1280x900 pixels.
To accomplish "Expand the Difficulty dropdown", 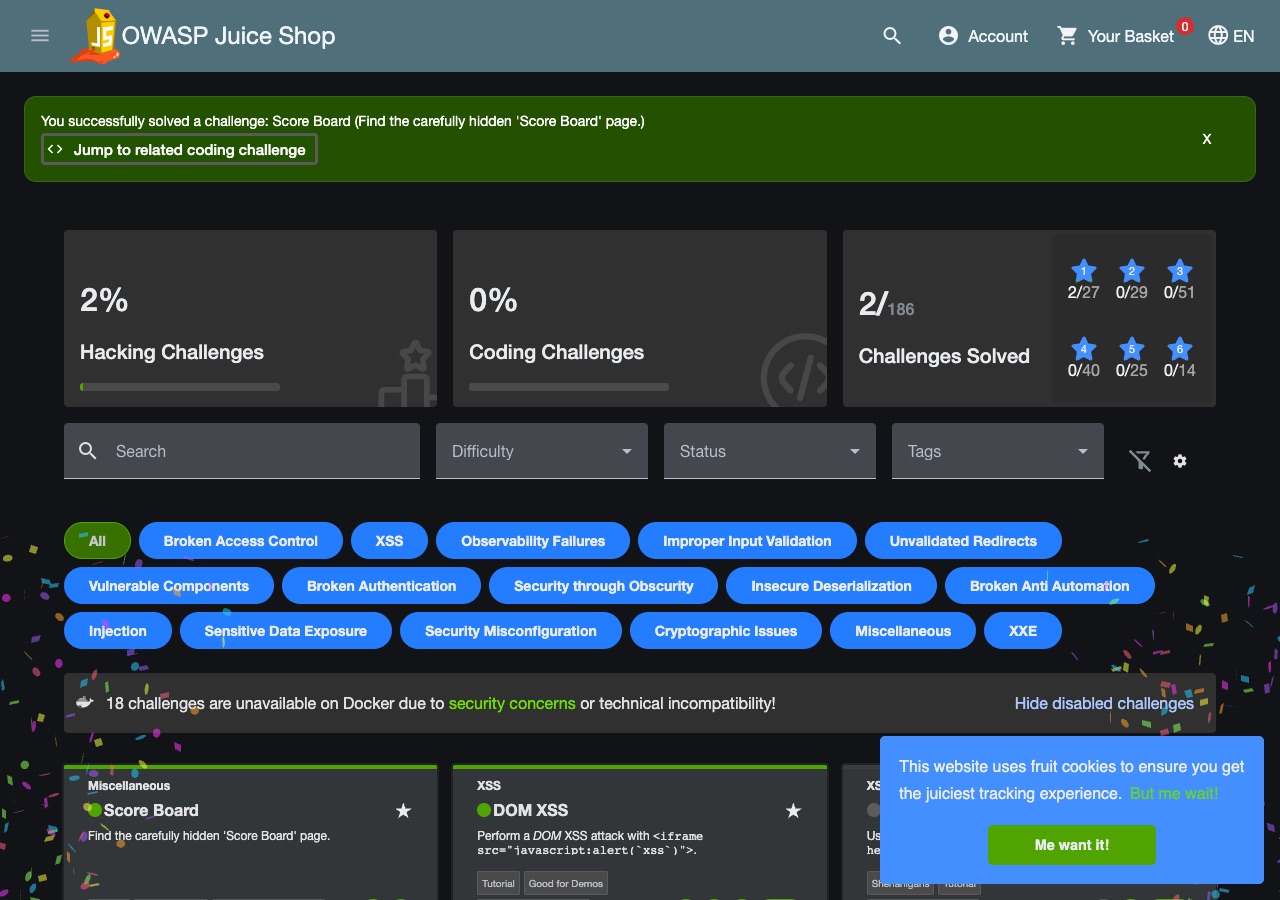I will point(542,451).
